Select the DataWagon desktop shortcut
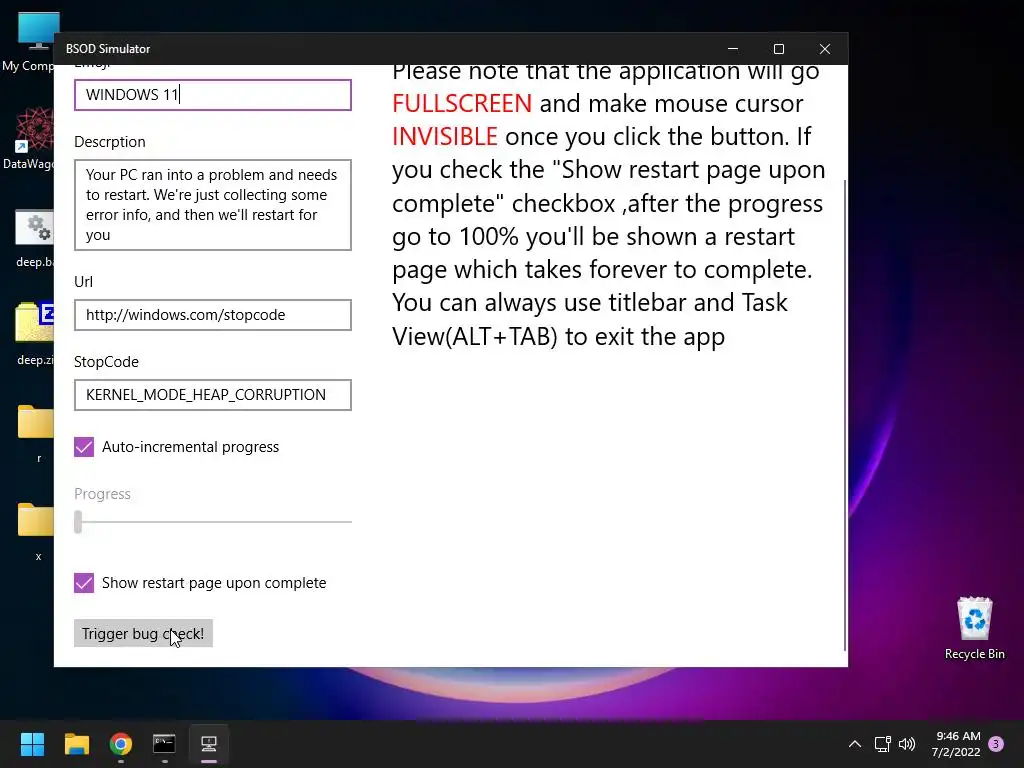Image resolution: width=1024 pixels, height=768 pixels. 27,139
